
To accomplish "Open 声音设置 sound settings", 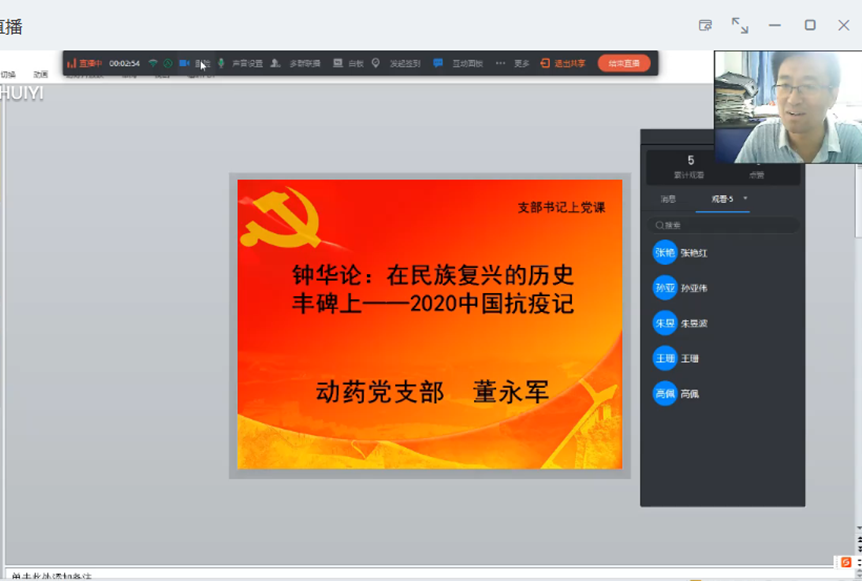I will click(x=247, y=63).
